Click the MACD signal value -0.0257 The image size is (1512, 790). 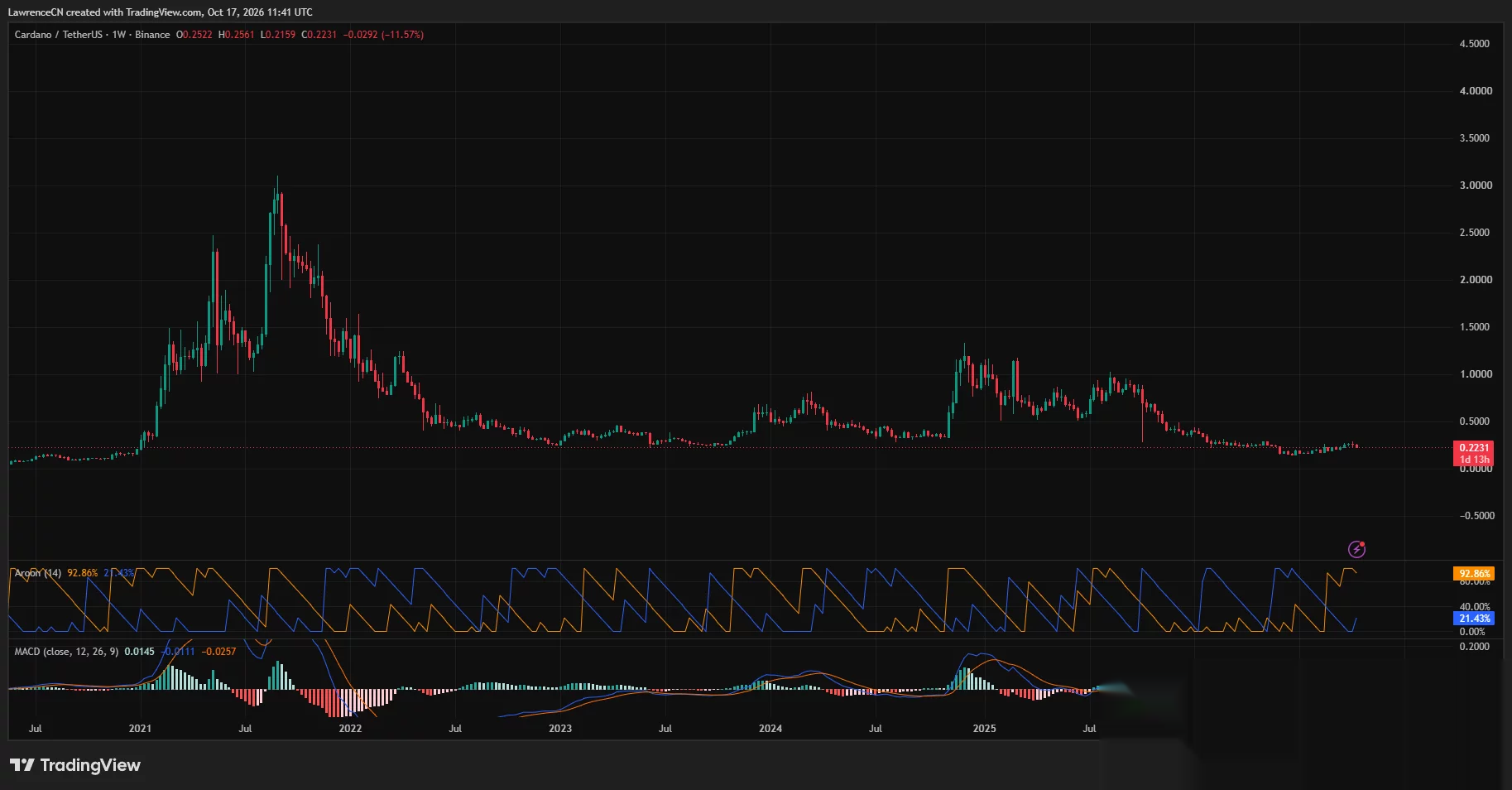[x=218, y=652]
